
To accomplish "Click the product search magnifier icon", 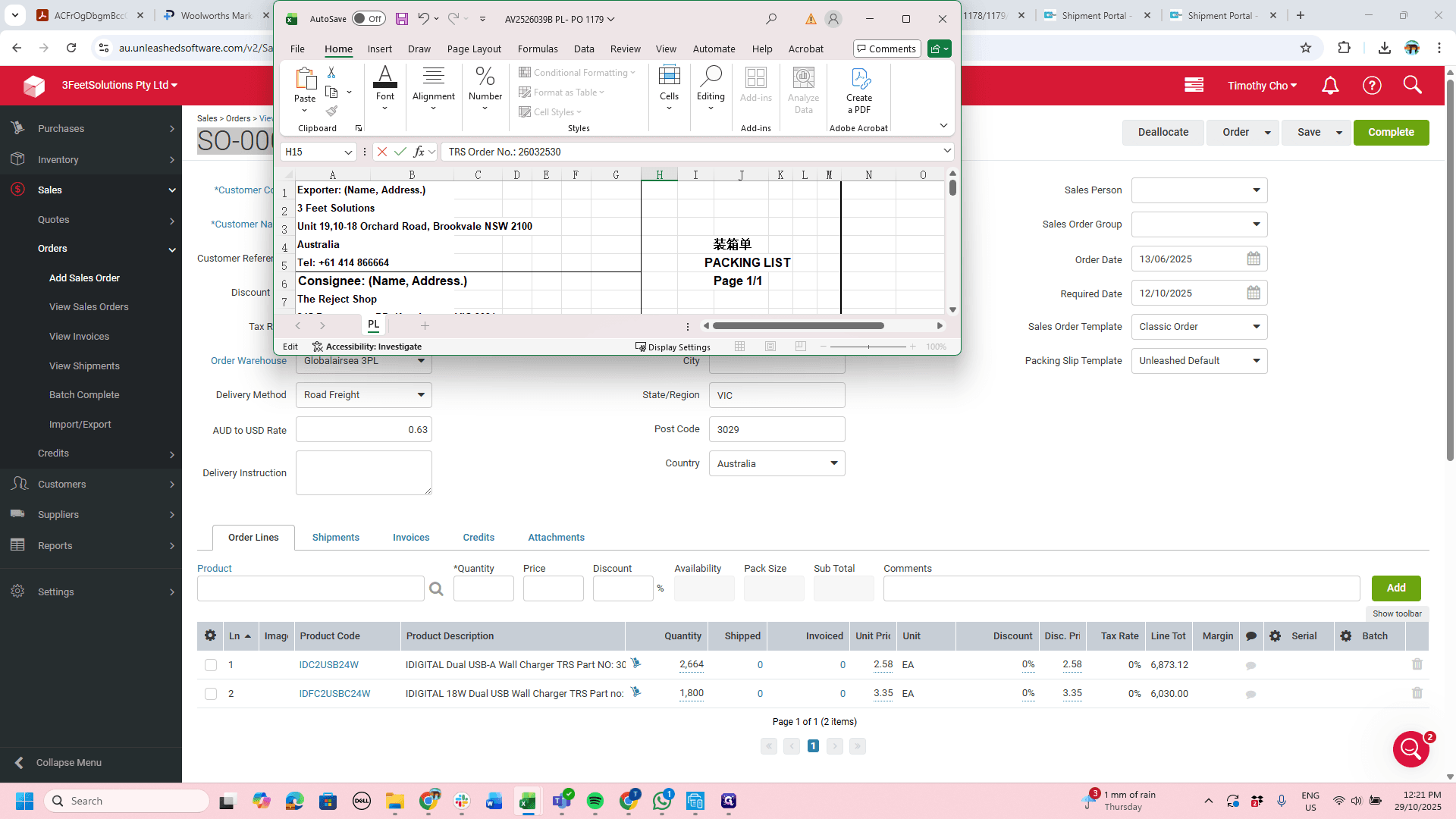I will click(x=436, y=589).
